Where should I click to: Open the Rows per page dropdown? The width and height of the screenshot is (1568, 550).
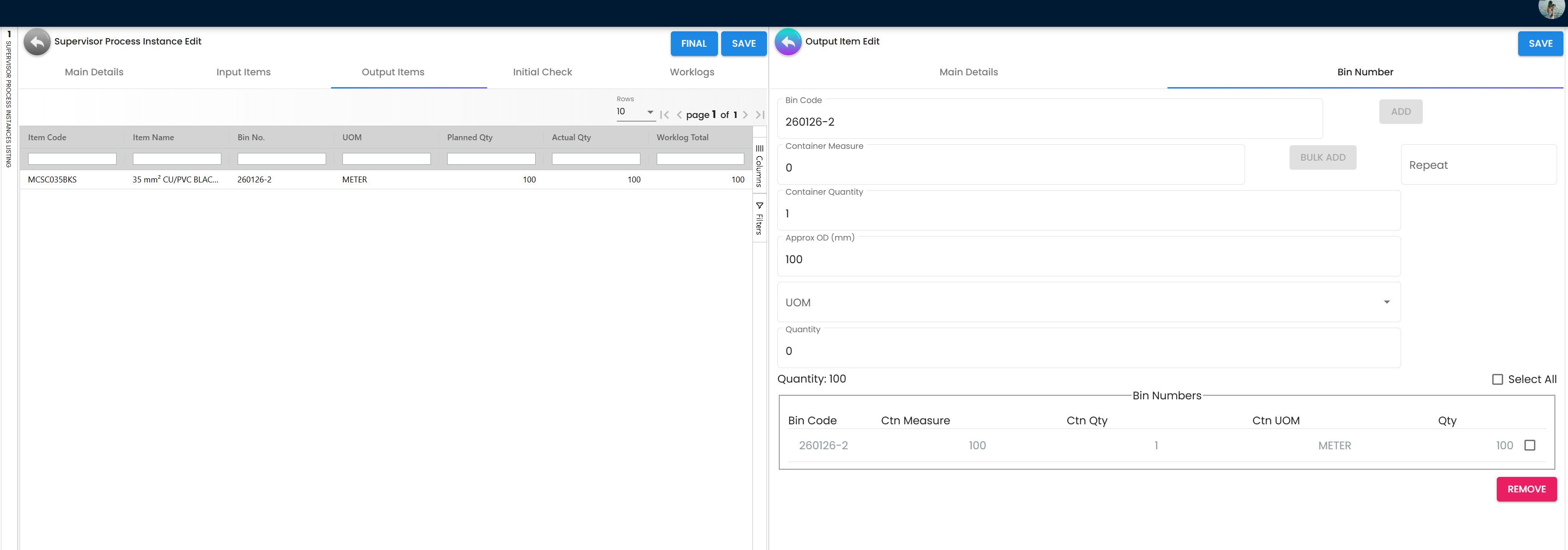point(635,112)
